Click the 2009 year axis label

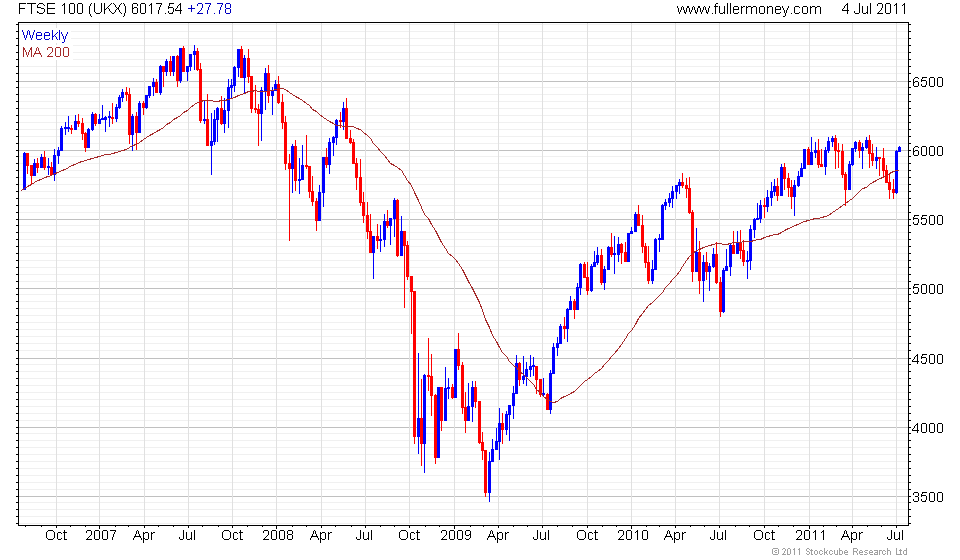click(456, 536)
